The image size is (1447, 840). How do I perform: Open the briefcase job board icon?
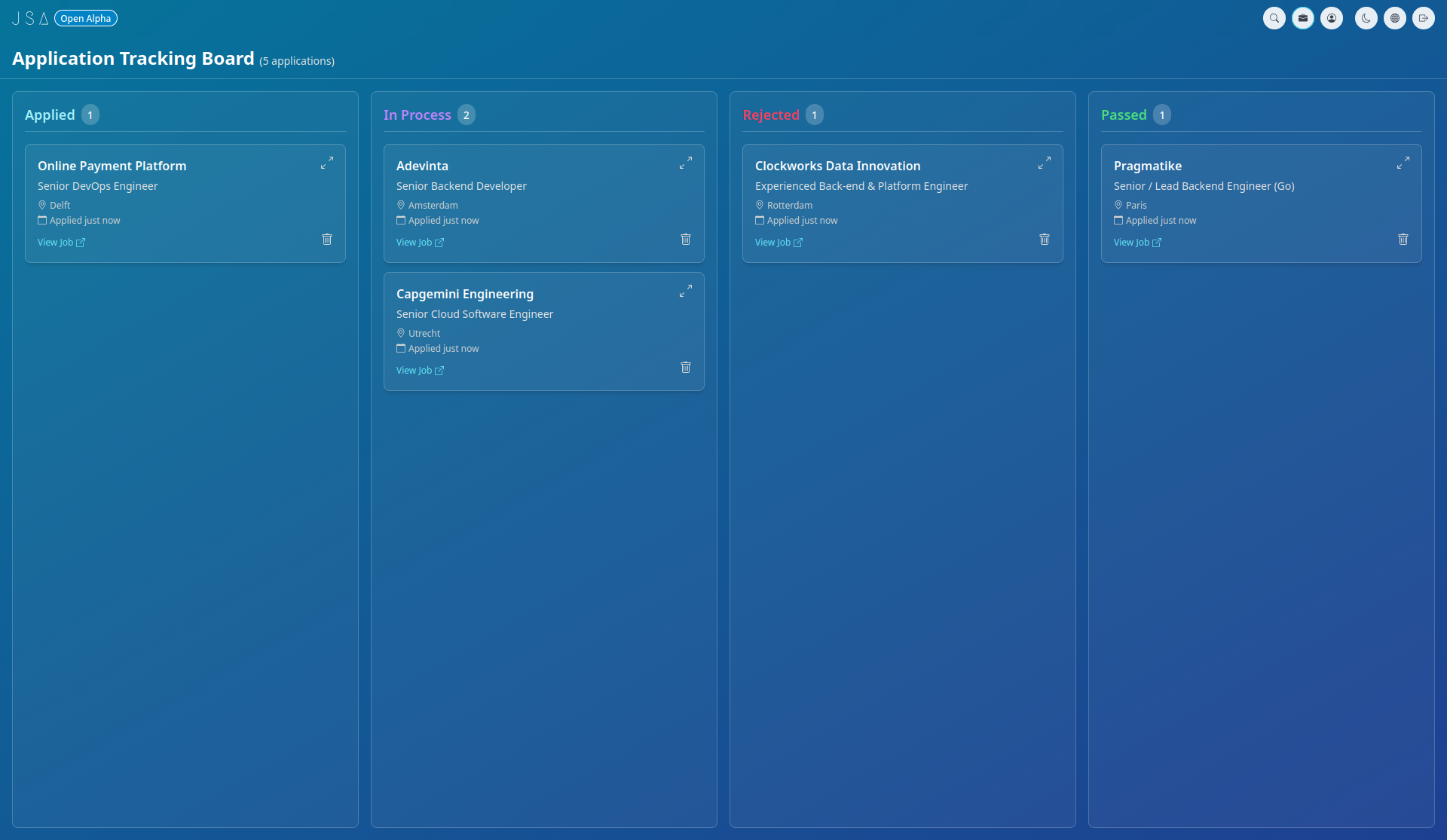point(1303,17)
